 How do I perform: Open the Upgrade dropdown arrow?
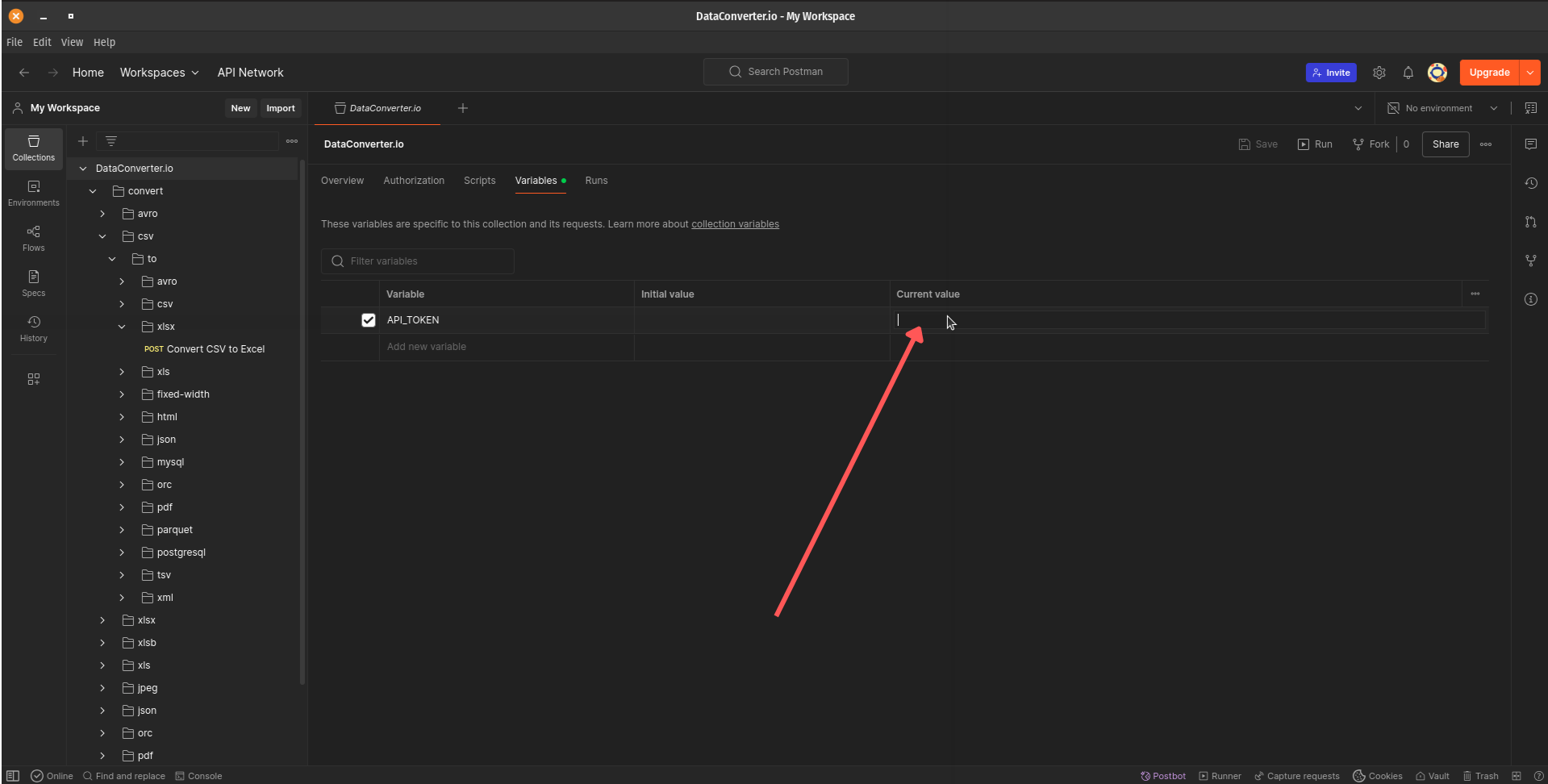(x=1530, y=73)
